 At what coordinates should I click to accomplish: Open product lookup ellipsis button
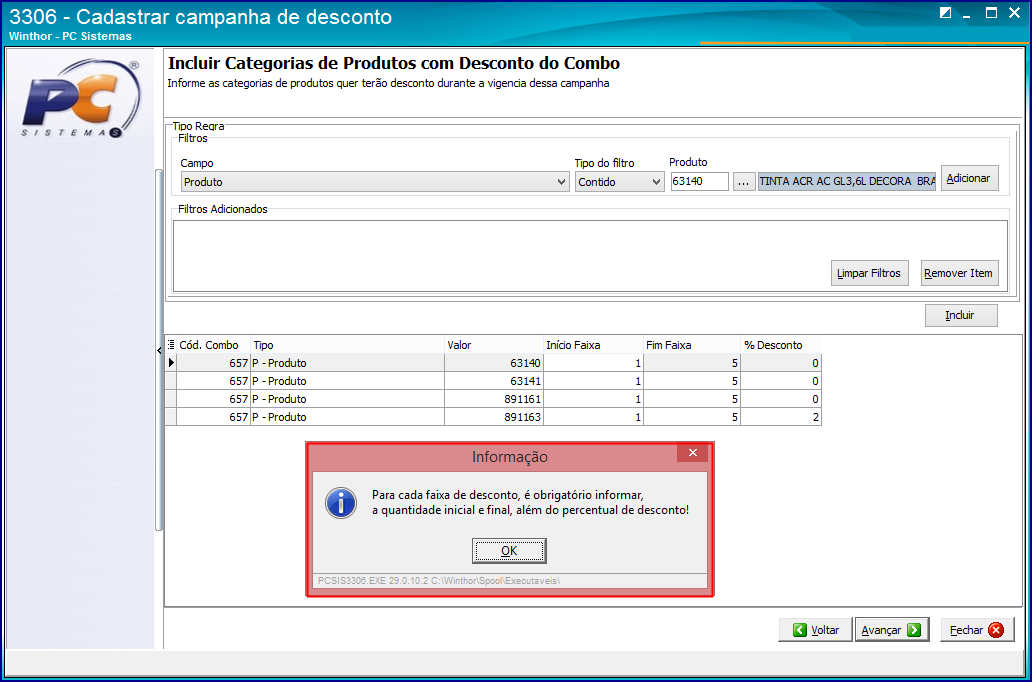pos(744,182)
